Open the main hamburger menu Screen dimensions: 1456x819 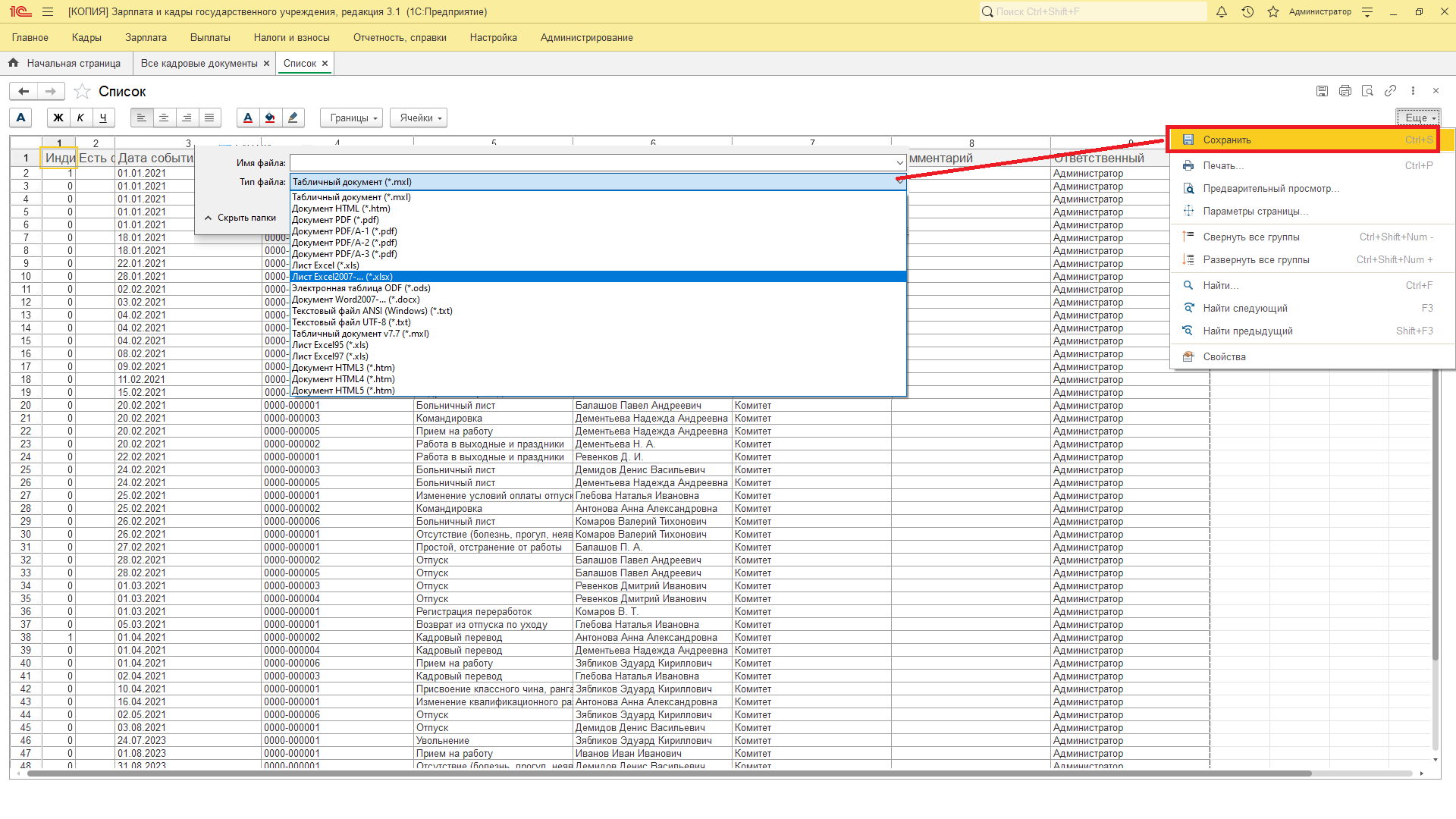point(48,12)
